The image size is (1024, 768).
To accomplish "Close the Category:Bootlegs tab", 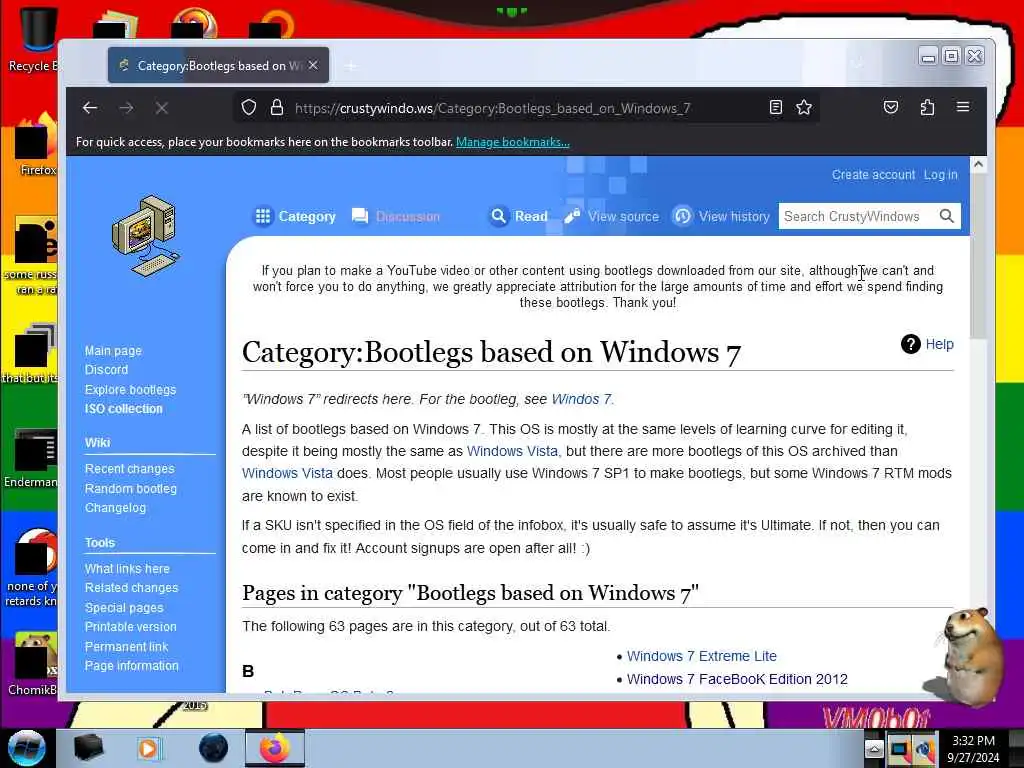I will click(313, 65).
